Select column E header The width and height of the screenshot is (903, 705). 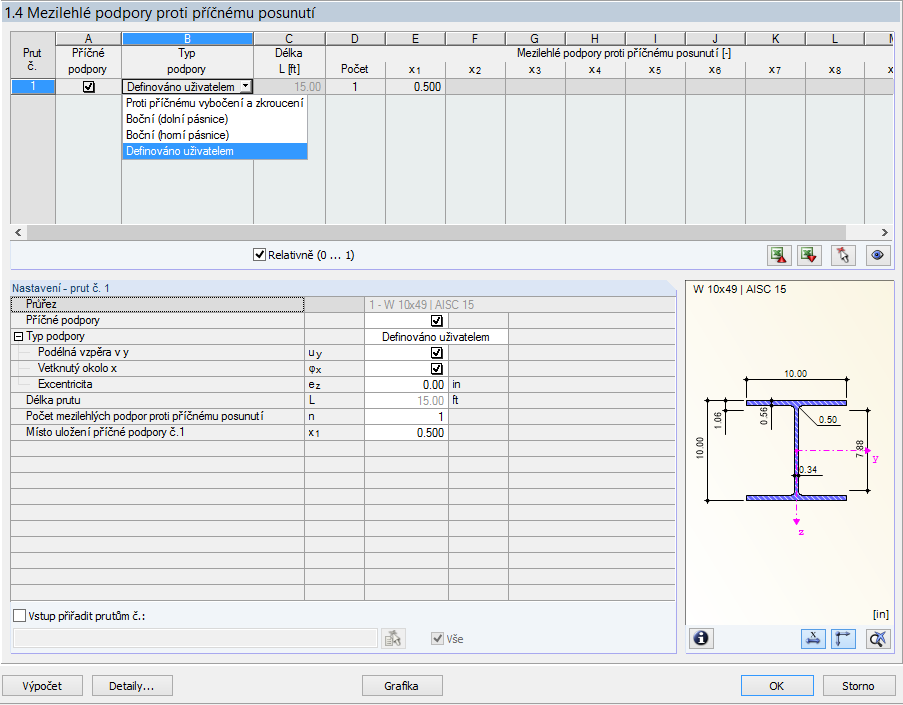point(415,39)
